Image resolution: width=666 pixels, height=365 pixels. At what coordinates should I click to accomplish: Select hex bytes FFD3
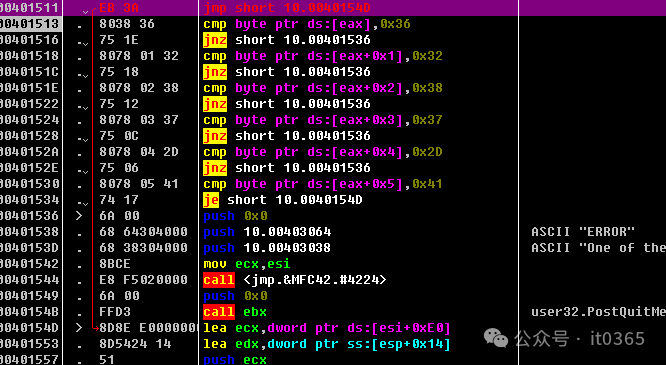click(x=115, y=312)
